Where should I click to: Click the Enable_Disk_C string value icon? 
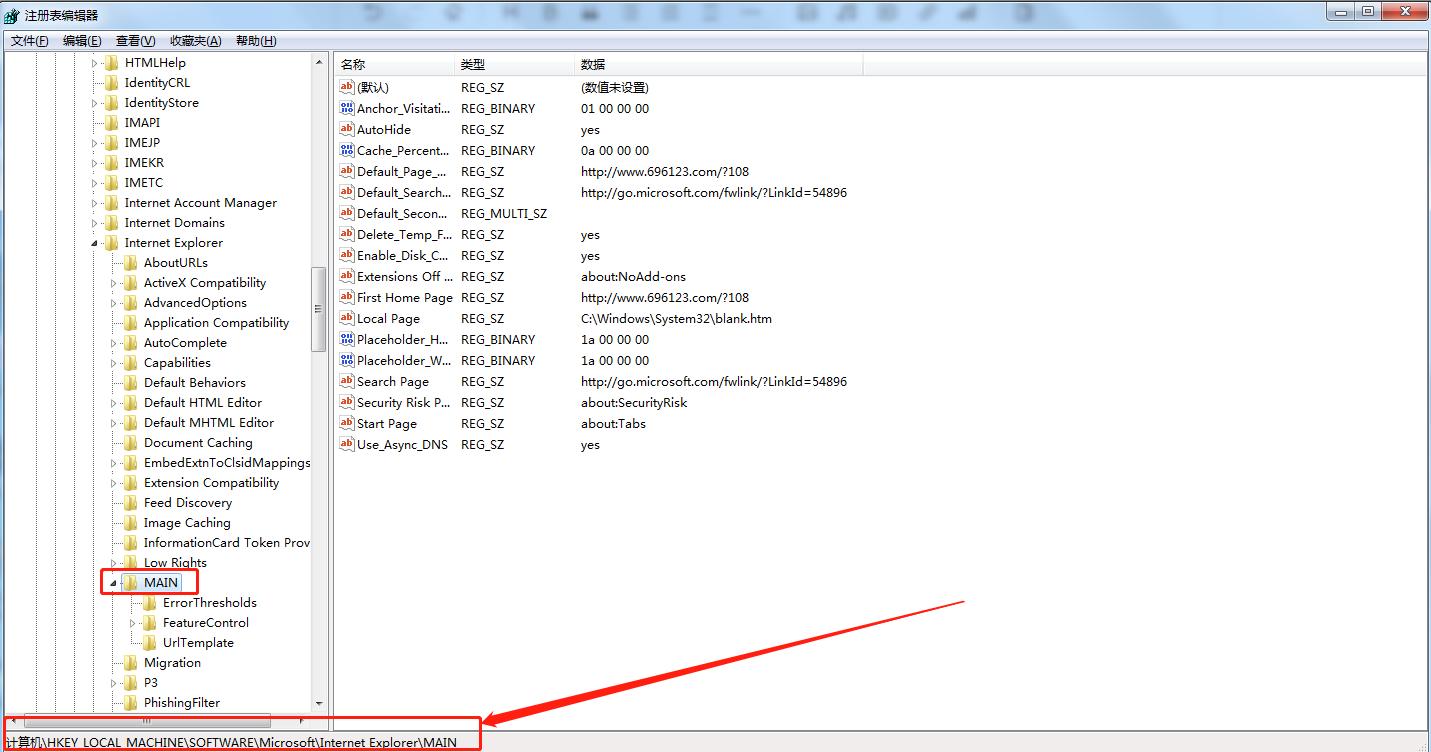tap(347, 255)
